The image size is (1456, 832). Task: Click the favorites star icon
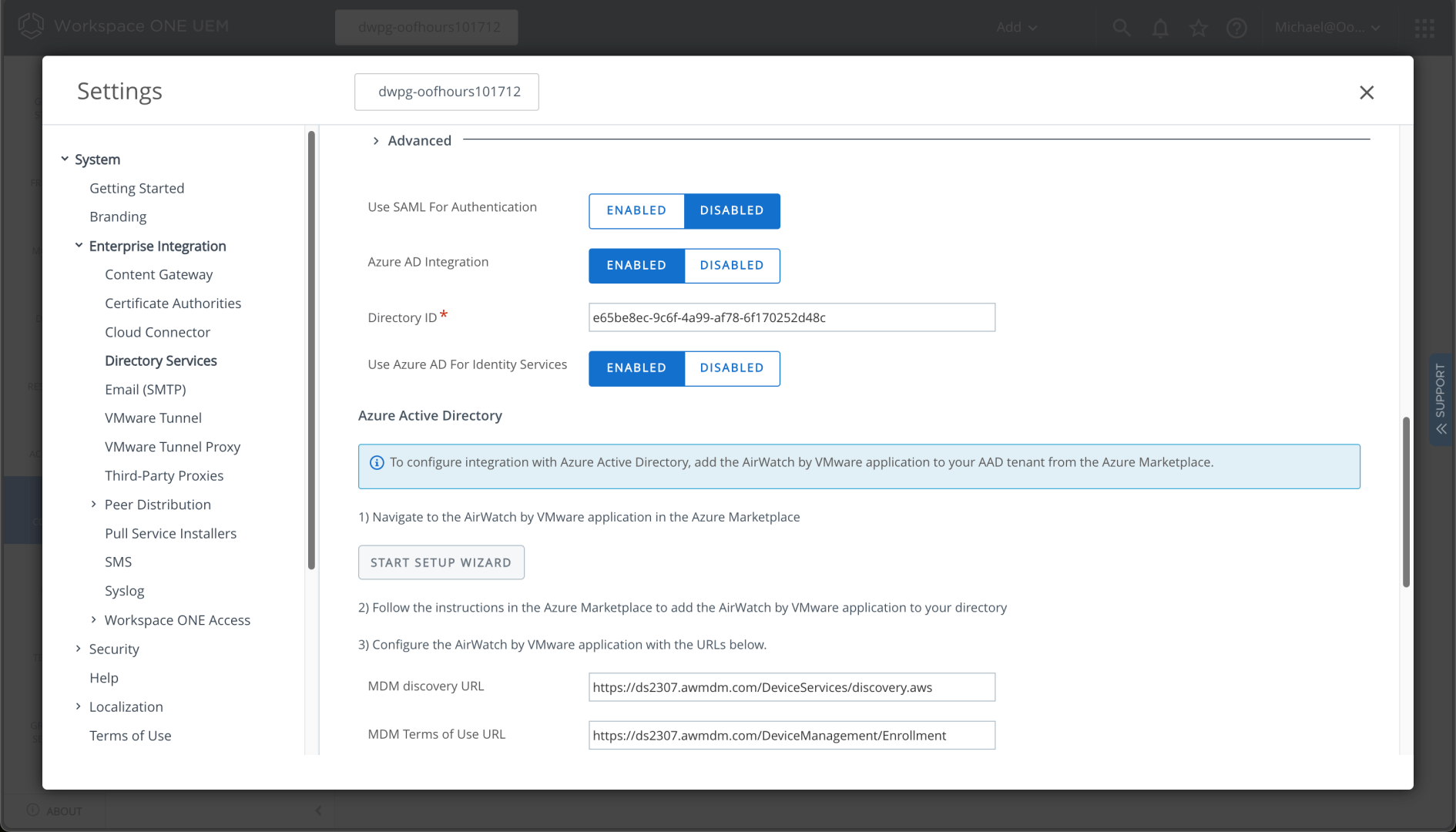[x=1199, y=28]
